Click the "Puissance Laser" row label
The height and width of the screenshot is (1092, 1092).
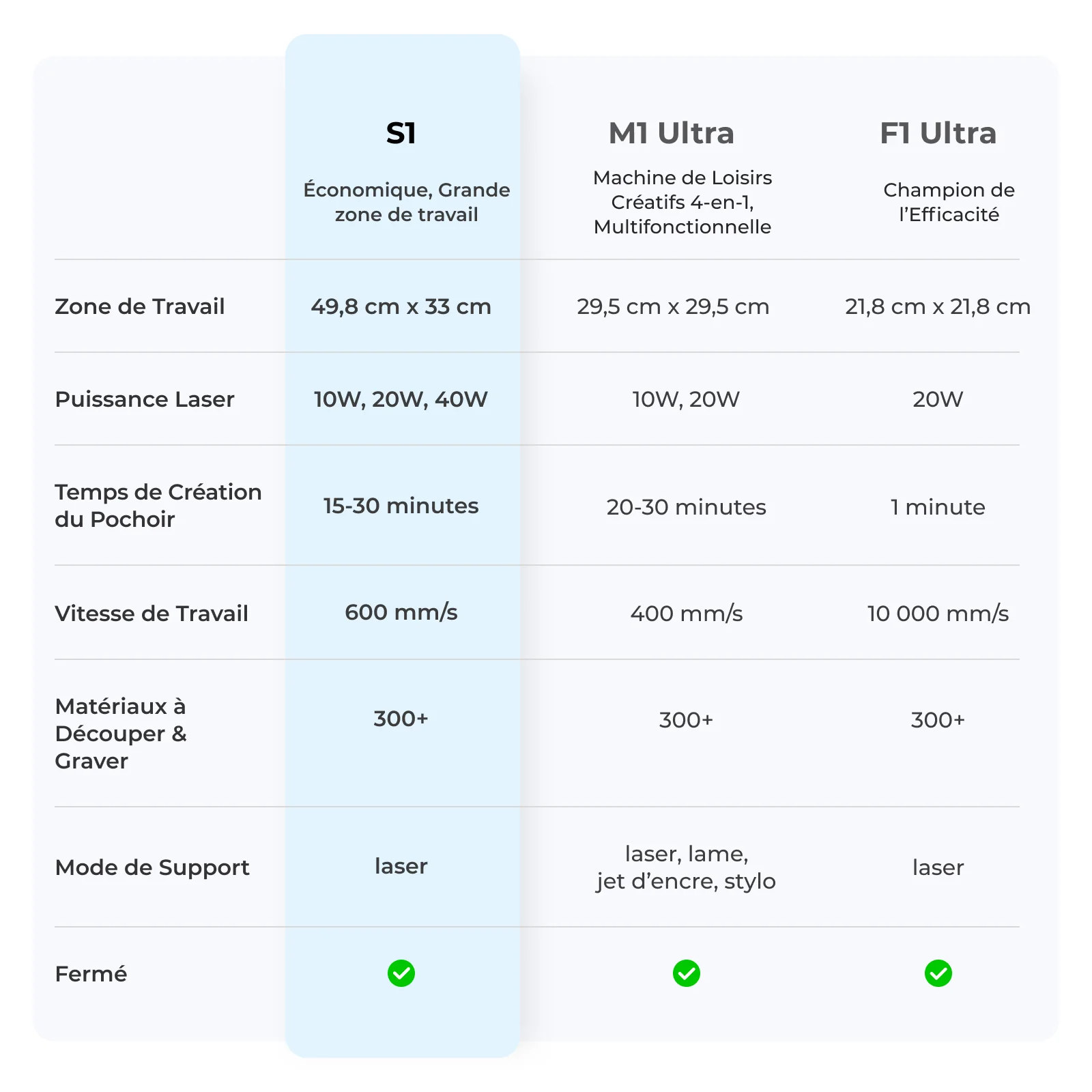[145, 399]
